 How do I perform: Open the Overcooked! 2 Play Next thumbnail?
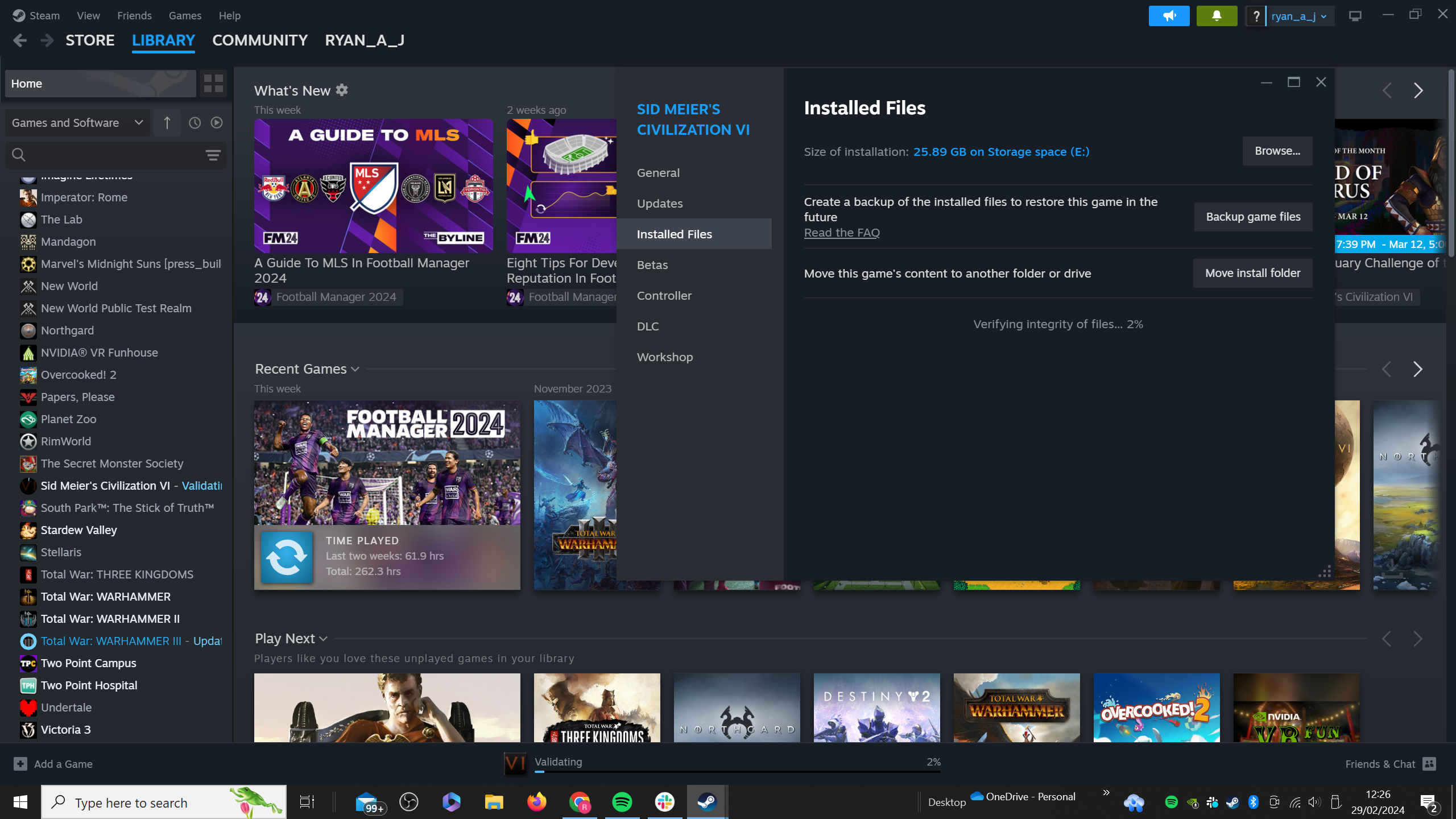1156,708
